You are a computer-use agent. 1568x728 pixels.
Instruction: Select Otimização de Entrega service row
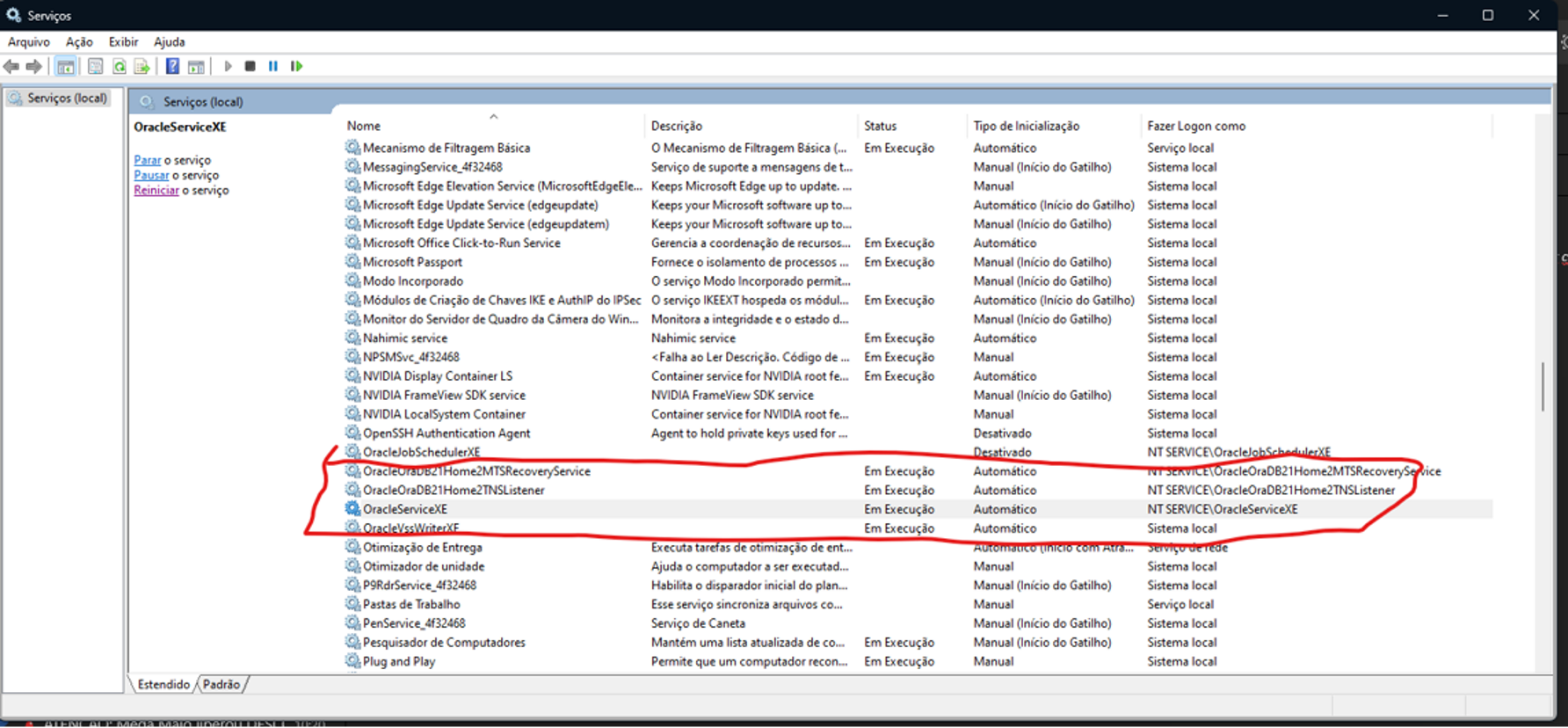click(918, 547)
